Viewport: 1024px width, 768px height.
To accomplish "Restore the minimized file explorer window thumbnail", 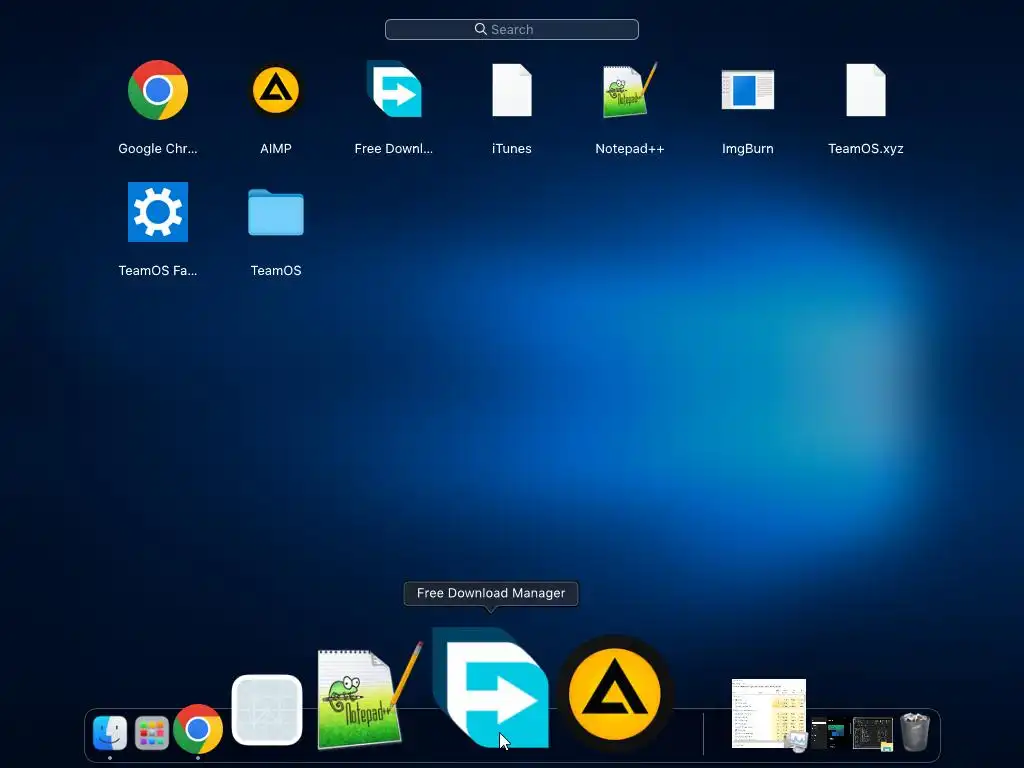I will 873,733.
